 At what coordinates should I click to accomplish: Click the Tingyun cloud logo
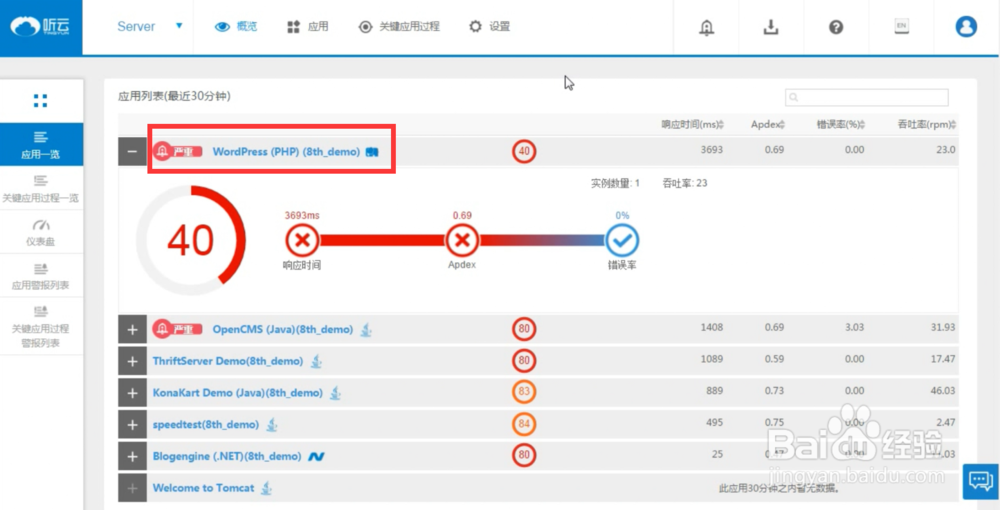(x=41, y=27)
